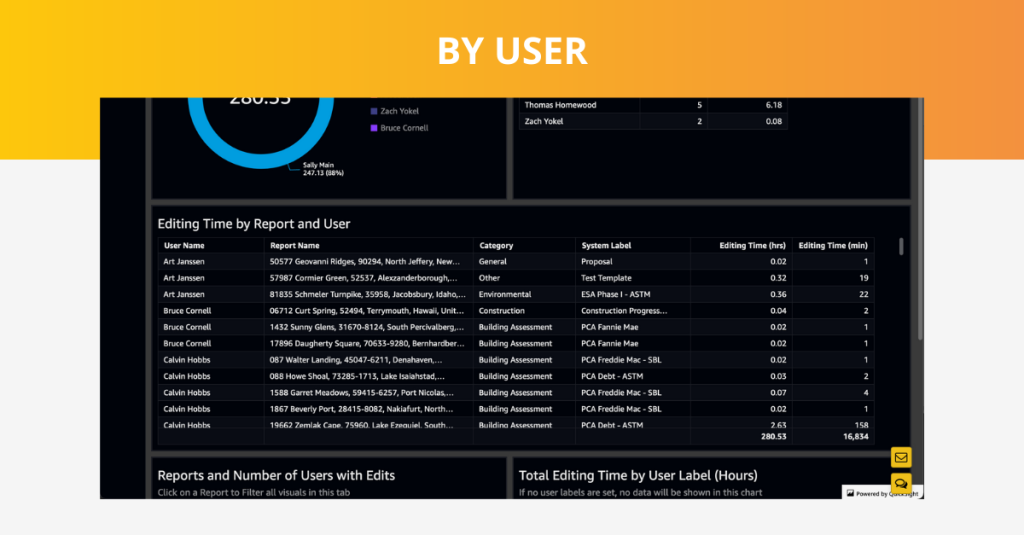Click Construction Progress... system label
This screenshot has height=535, width=1024.
(x=624, y=311)
